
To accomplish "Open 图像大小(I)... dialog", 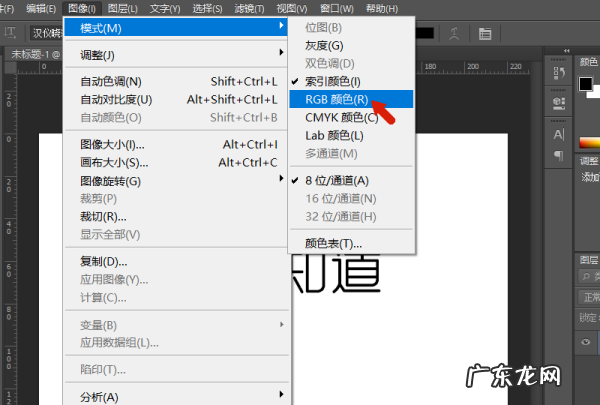I will (176, 144).
